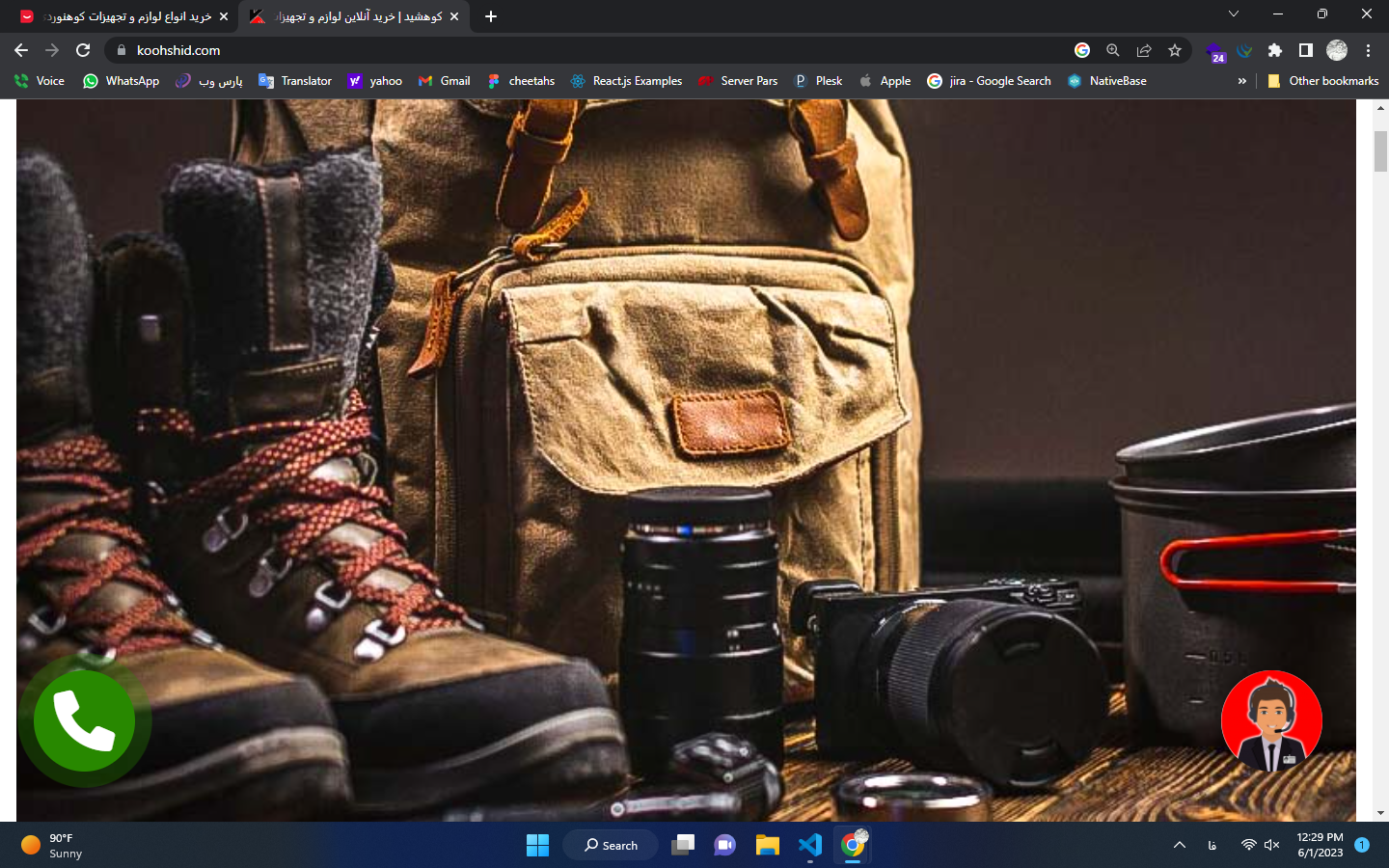Image resolution: width=1389 pixels, height=868 pixels.
Task: Switch to the first browser tab
Action: (x=125, y=16)
